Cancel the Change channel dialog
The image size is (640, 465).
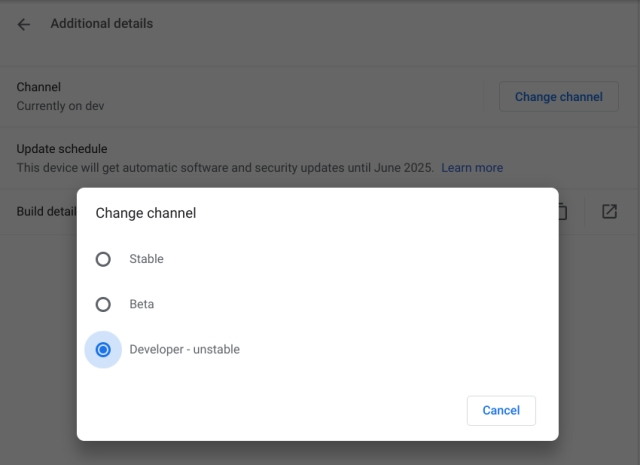pos(501,410)
